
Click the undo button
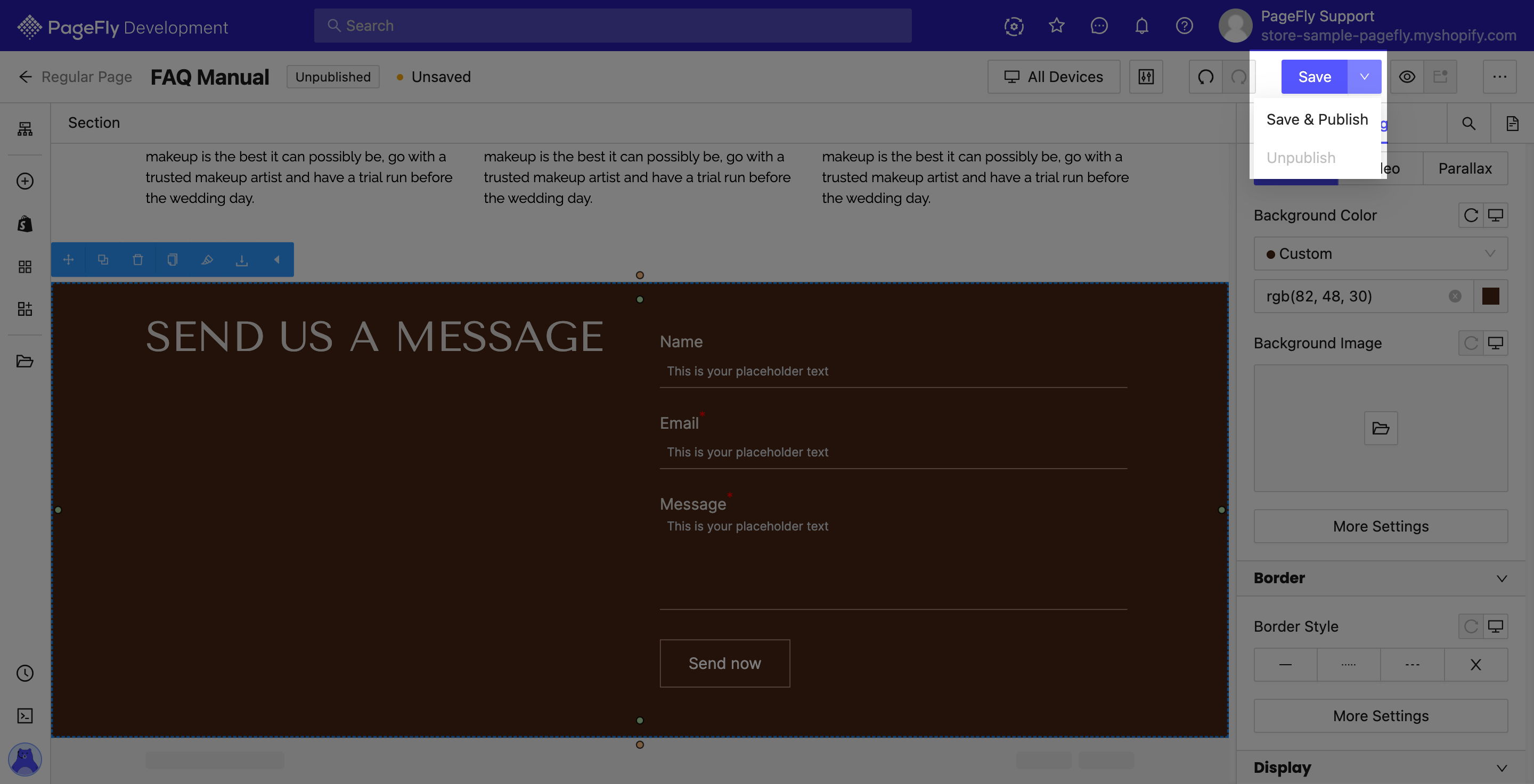click(1206, 77)
